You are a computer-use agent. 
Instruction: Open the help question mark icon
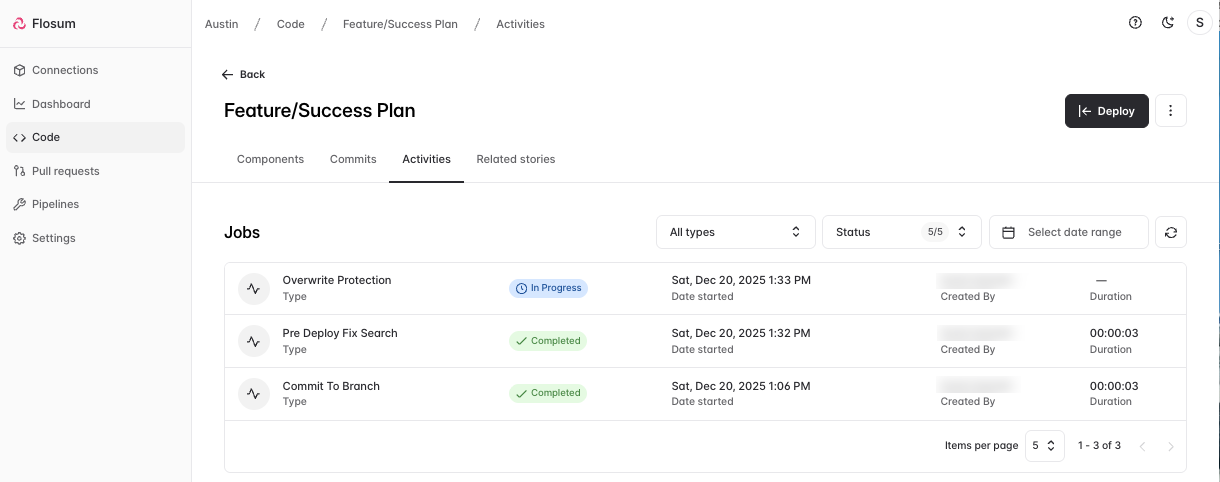pyautogui.click(x=1135, y=23)
